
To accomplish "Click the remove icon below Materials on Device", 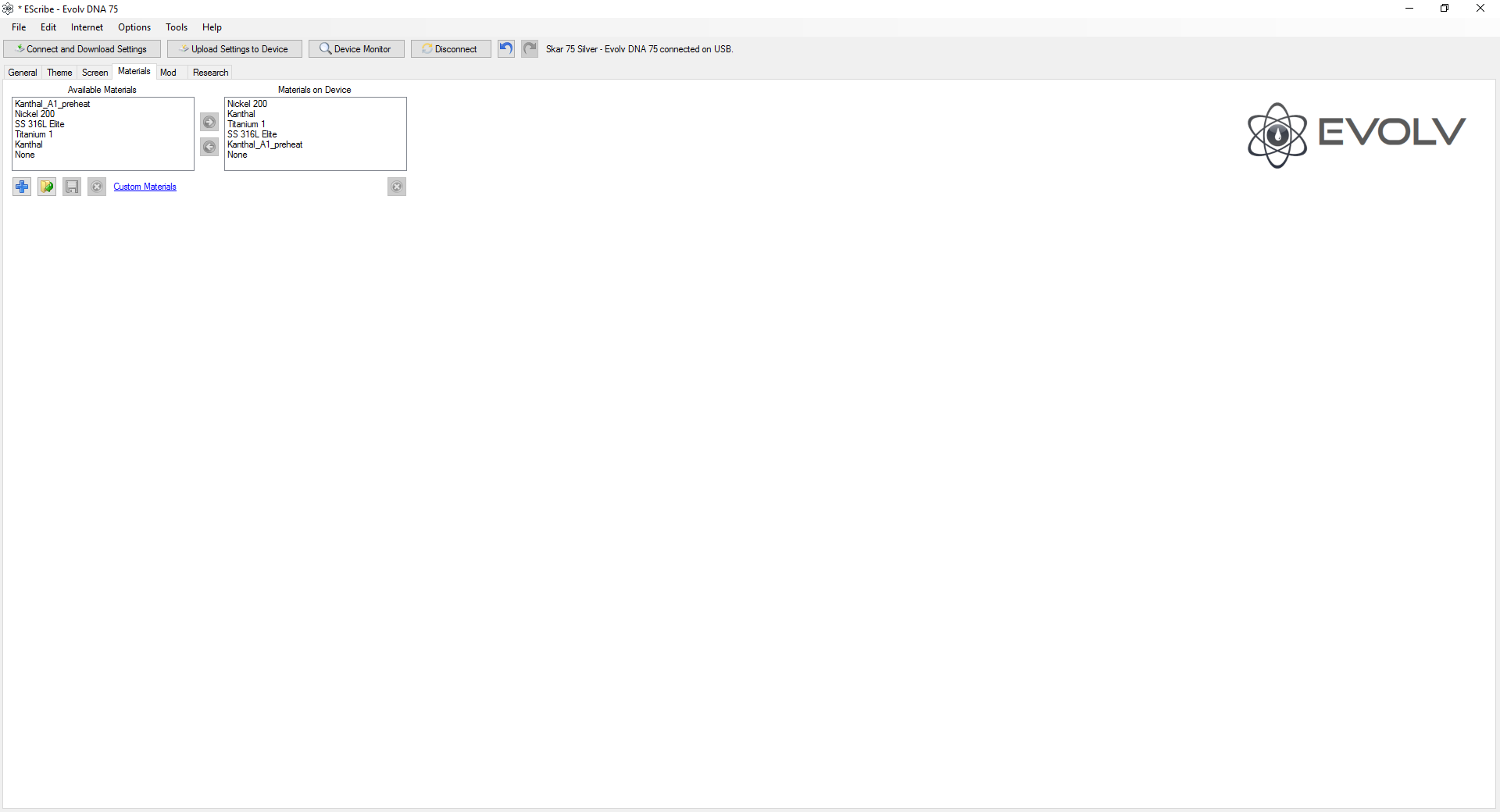I will point(397,187).
